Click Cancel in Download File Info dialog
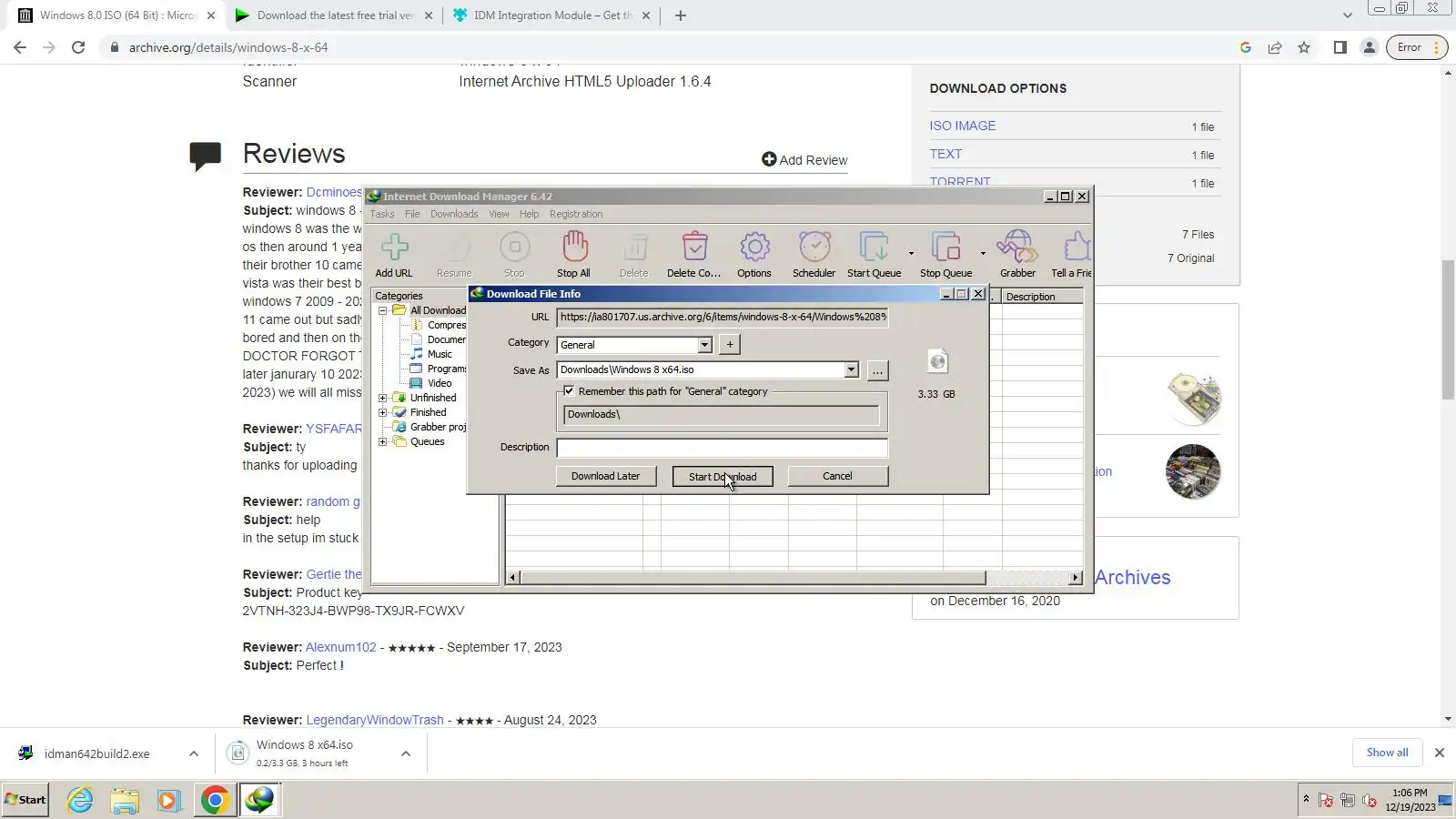 click(837, 476)
